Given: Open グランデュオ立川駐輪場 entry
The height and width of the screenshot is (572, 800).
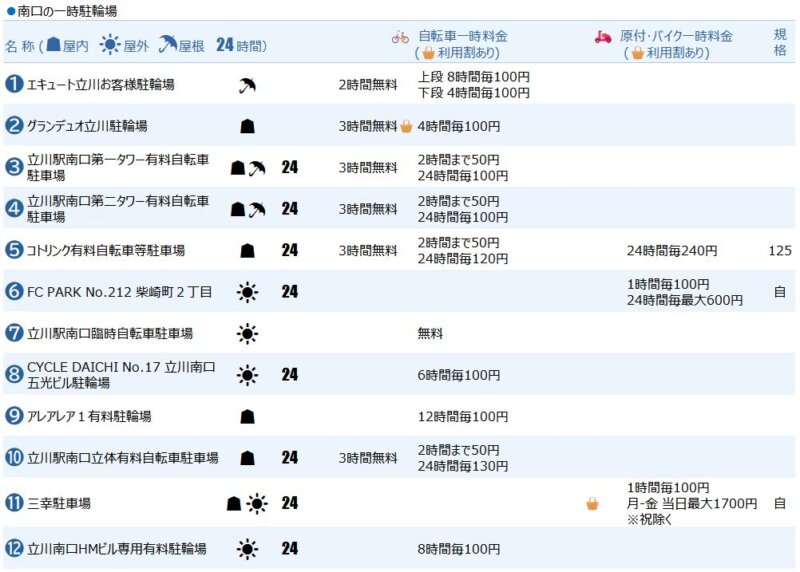Looking at the screenshot, I should click(87, 126).
